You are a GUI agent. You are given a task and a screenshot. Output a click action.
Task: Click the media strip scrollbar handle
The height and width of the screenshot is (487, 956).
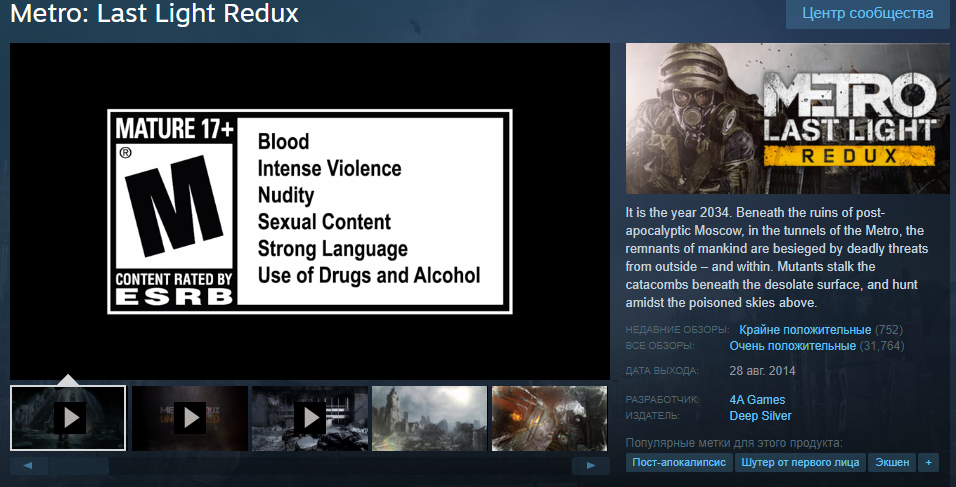click(79, 466)
